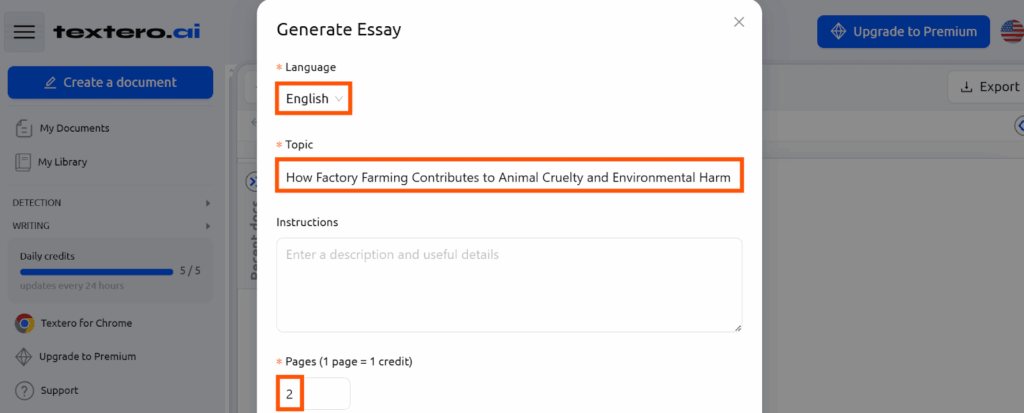Click the Chrome icon for Textero extension
1024x413 pixels.
tap(24, 323)
